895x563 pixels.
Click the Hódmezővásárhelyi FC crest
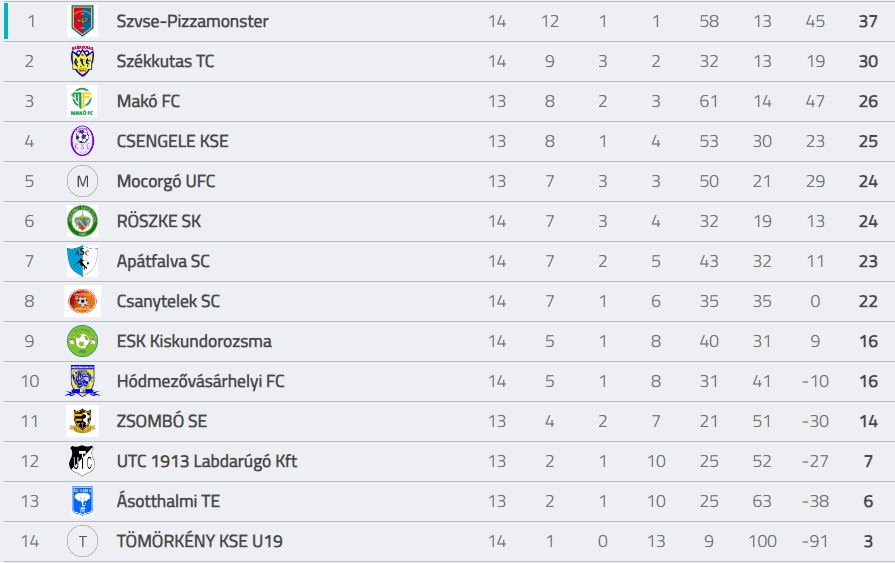coord(82,381)
